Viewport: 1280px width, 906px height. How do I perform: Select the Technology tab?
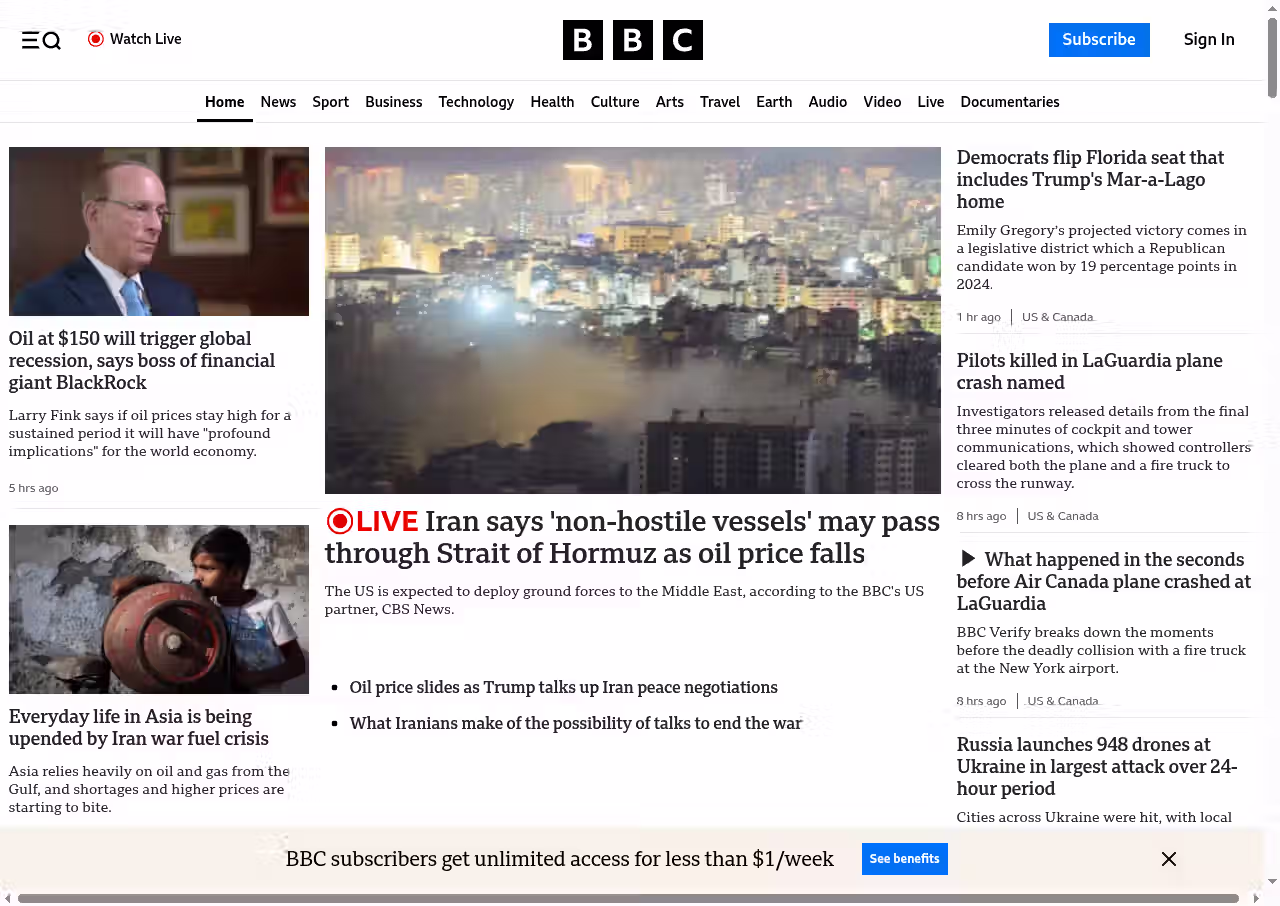[x=476, y=102]
